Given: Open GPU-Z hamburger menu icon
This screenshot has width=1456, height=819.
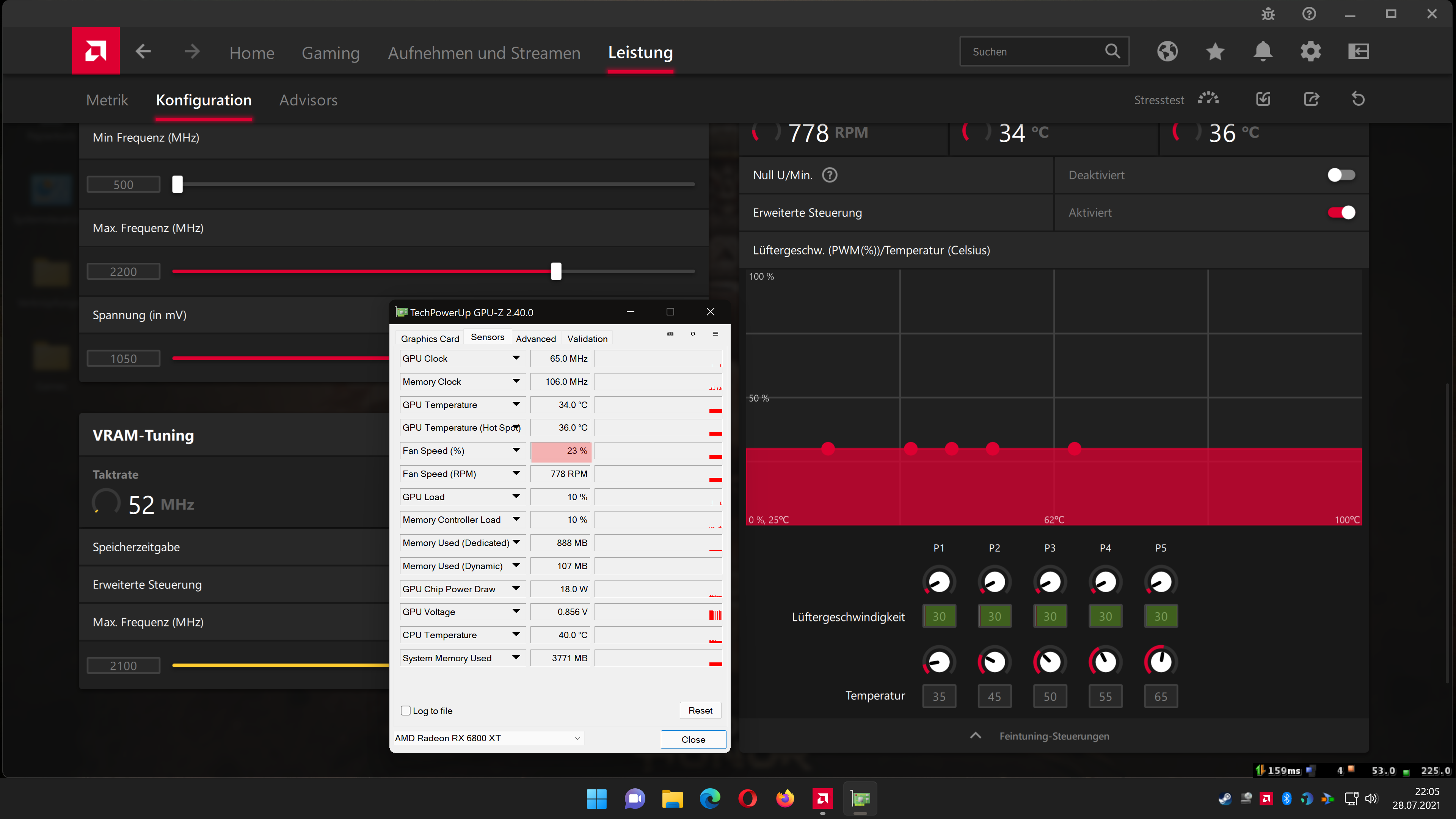Looking at the screenshot, I should [x=715, y=334].
